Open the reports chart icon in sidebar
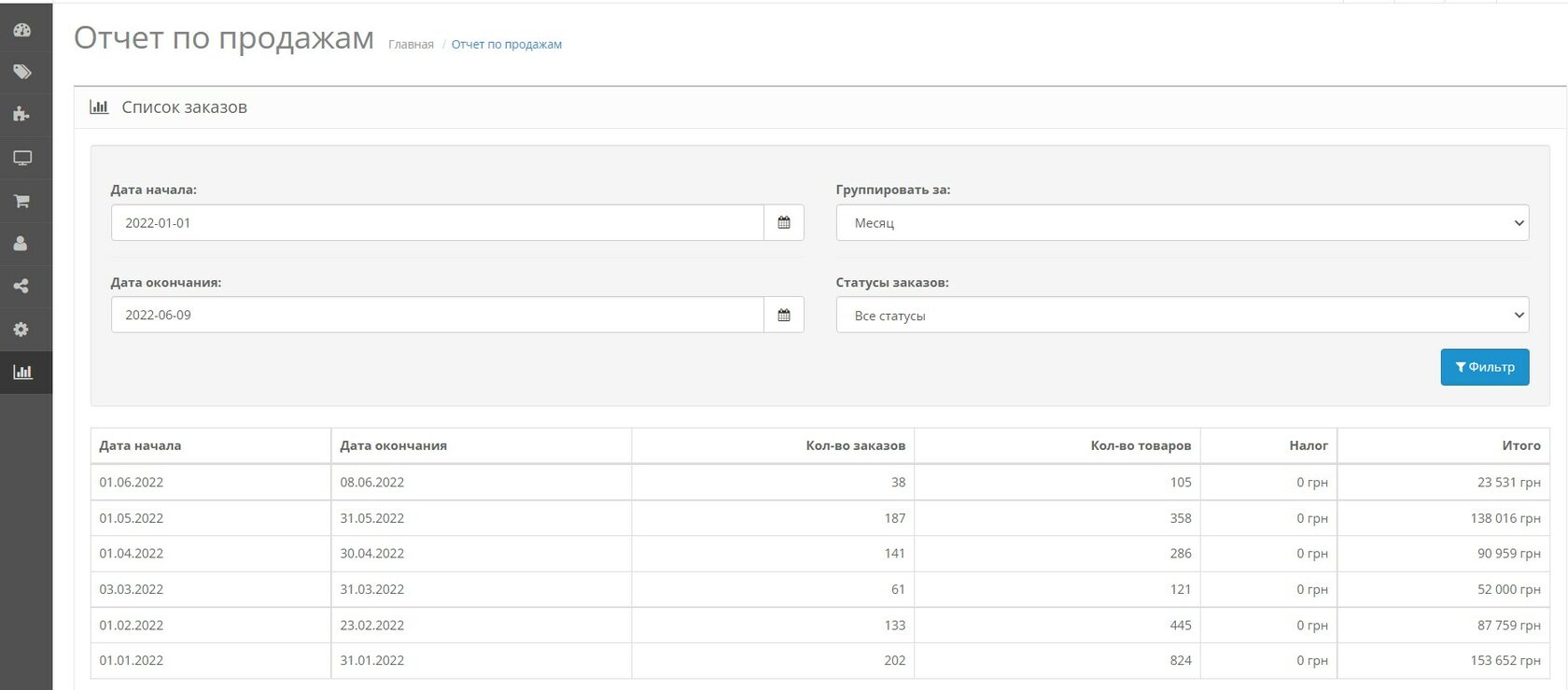This screenshot has height=690, width=1568. [x=22, y=372]
